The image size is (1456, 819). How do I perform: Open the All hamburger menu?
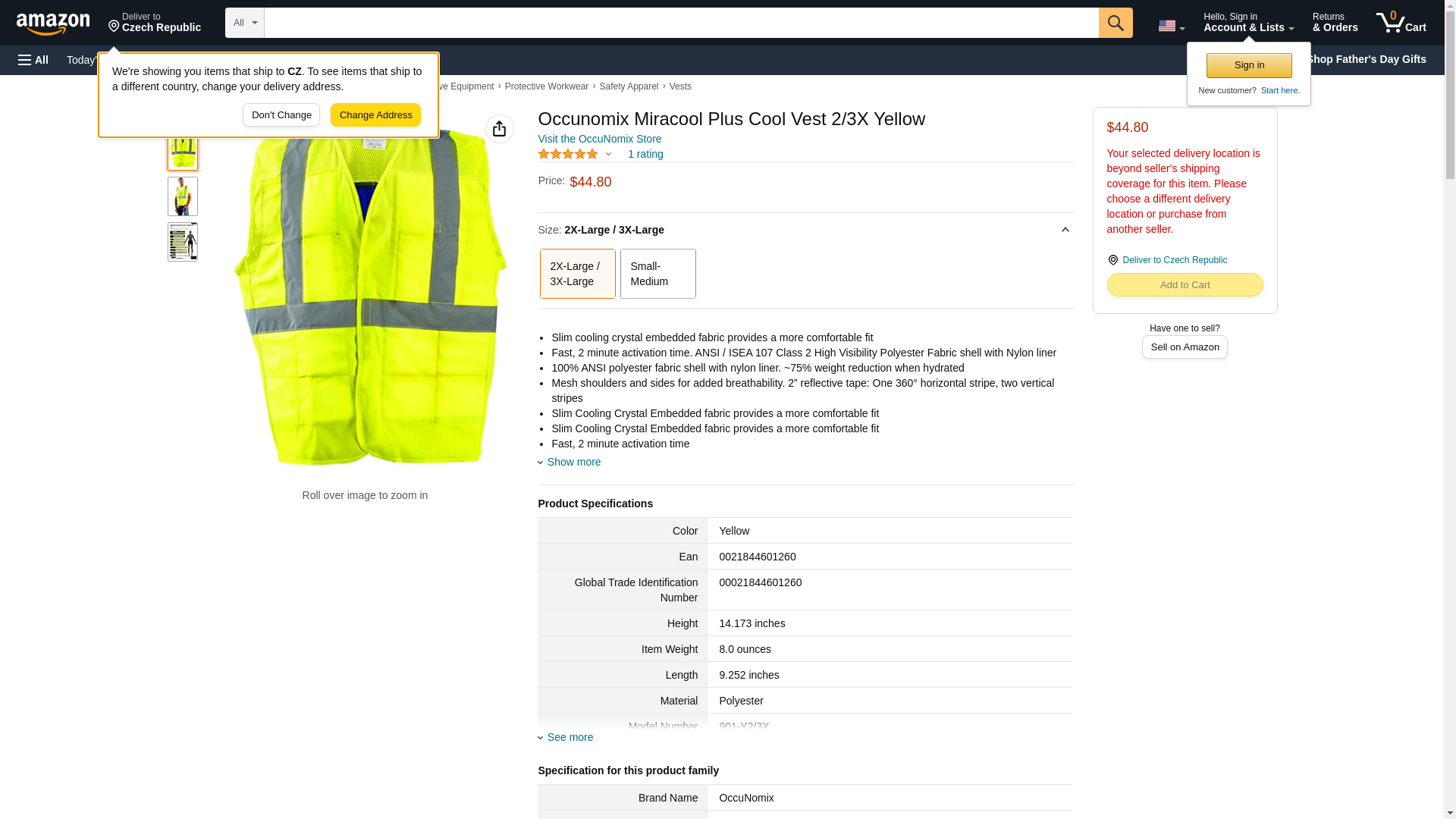(33, 60)
